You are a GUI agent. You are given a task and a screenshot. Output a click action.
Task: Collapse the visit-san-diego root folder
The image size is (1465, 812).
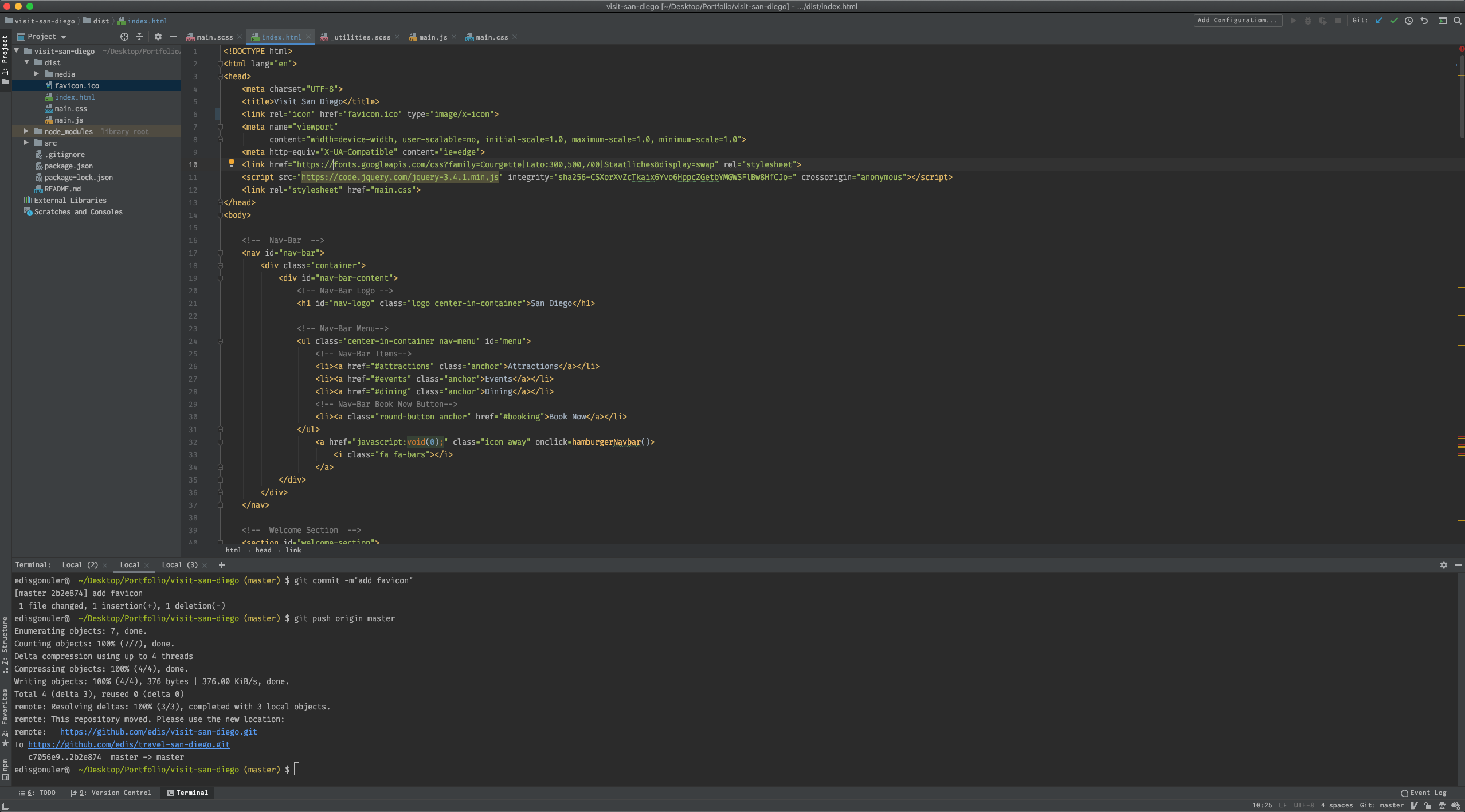tap(17, 51)
